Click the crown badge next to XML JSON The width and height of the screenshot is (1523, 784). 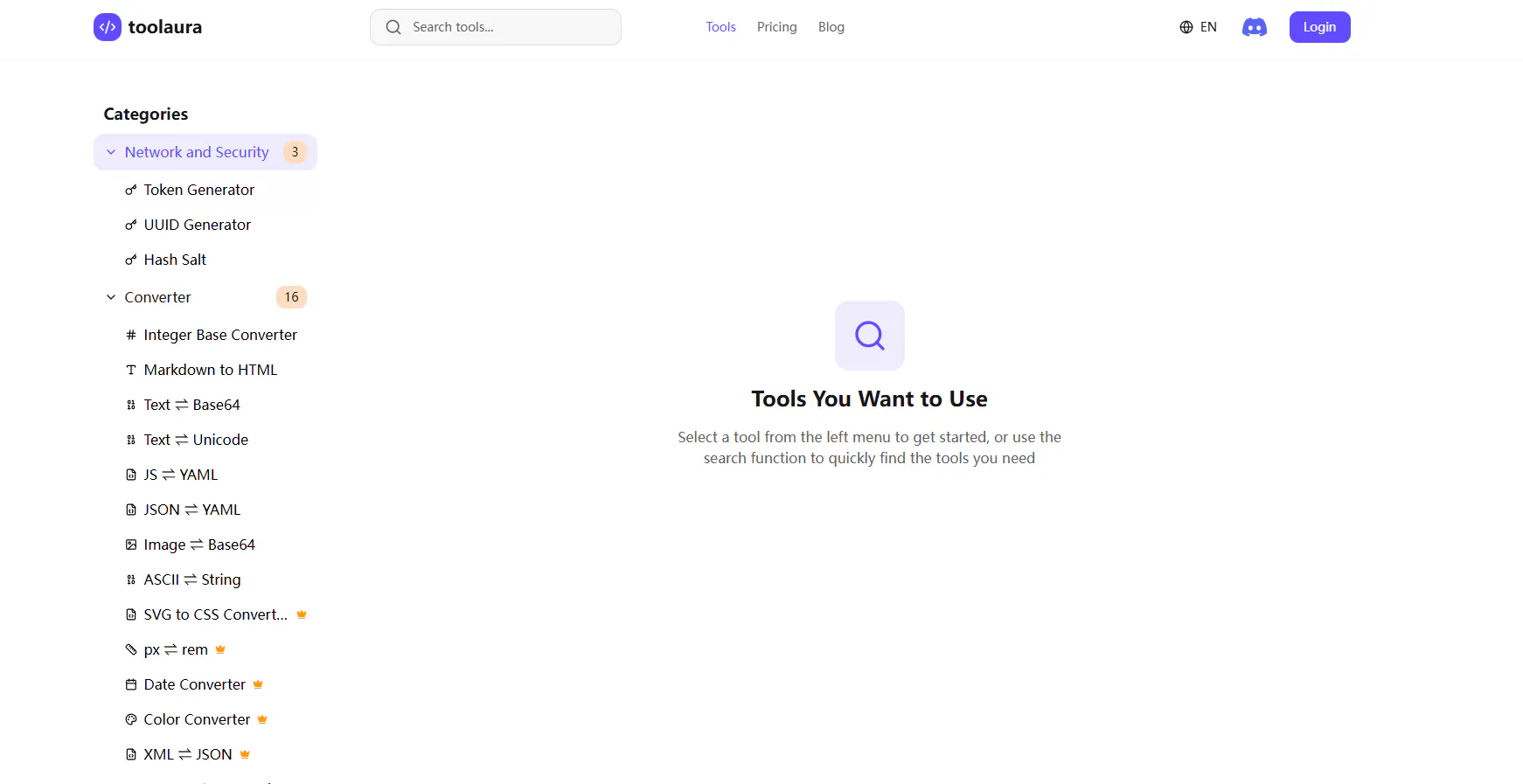coord(245,754)
